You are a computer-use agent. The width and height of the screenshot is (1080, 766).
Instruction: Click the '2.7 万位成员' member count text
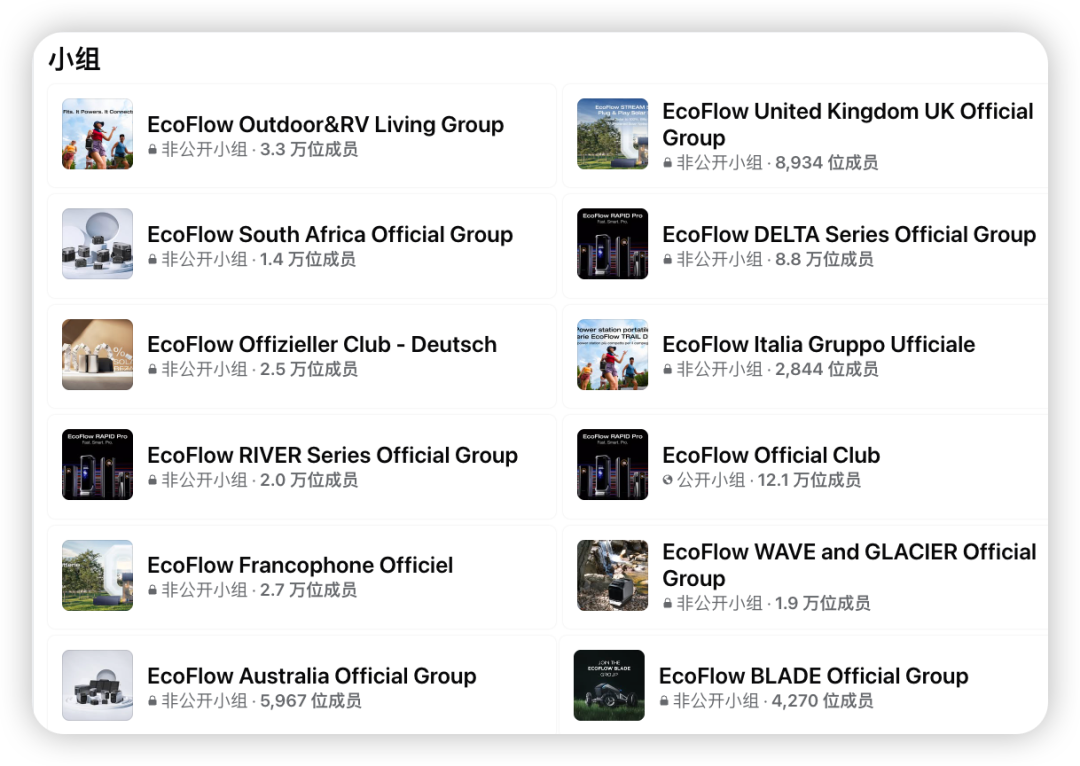[x=308, y=590]
